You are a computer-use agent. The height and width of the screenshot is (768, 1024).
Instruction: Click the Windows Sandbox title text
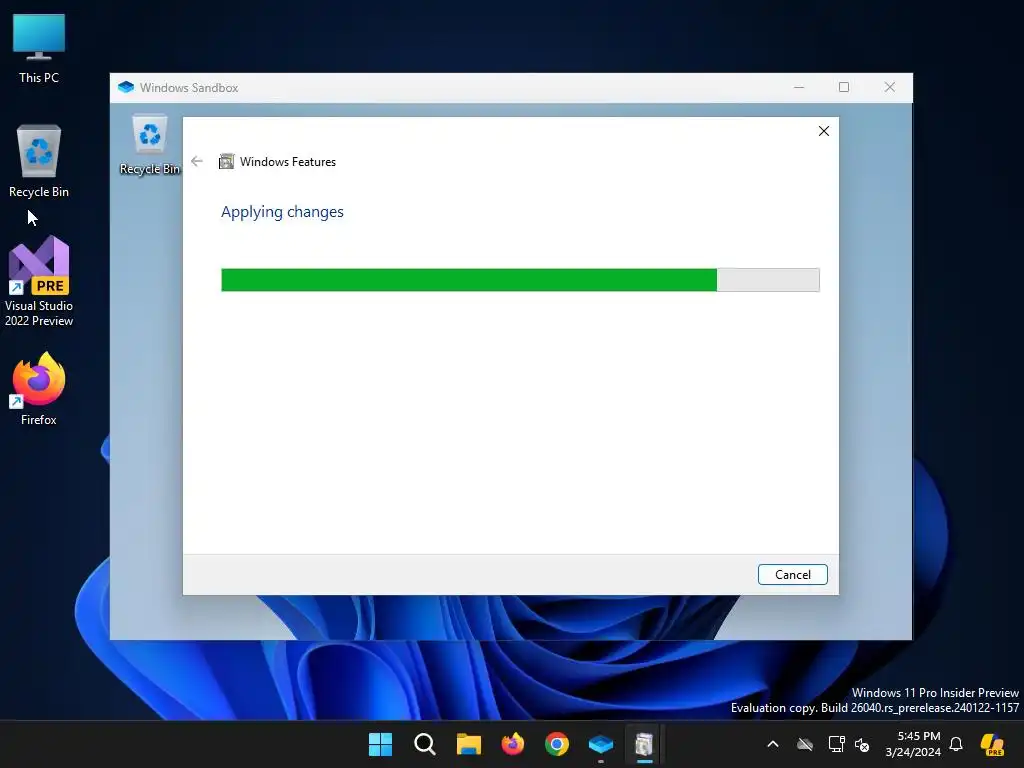coord(189,88)
